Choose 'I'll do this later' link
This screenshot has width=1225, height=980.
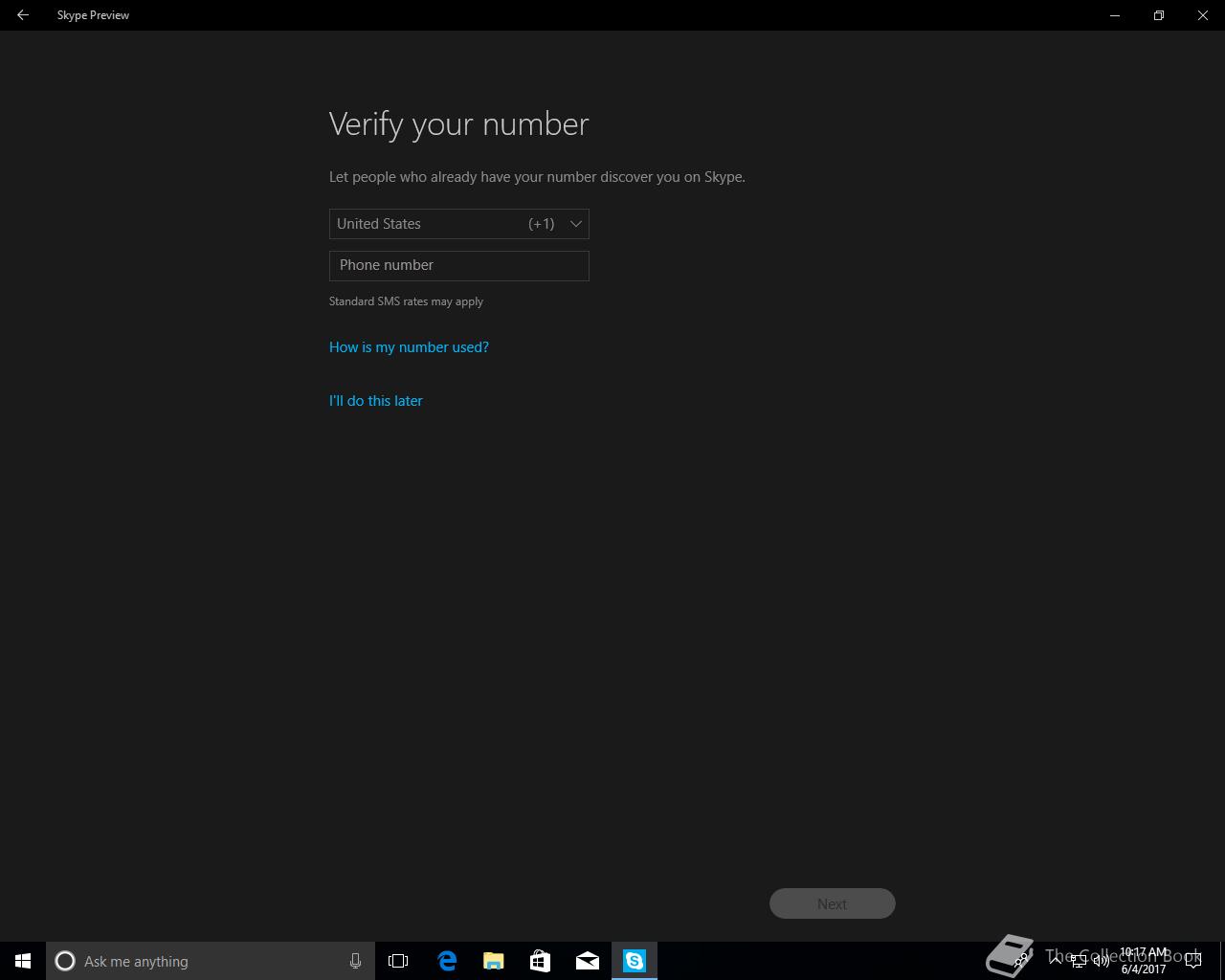[x=375, y=400]
